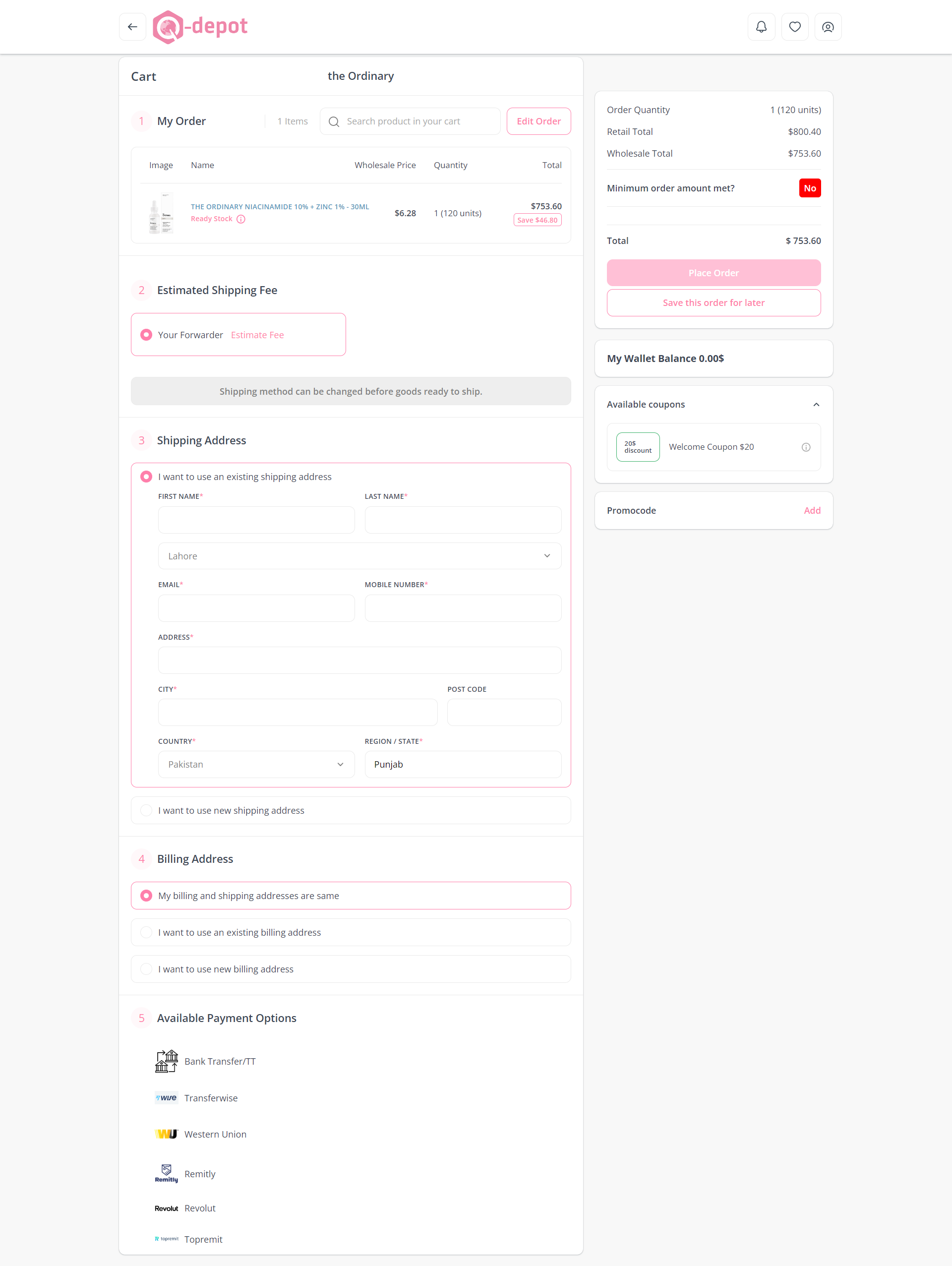Show Ready Stock info icon
The height and width of the screenshot is (1266, 952).
click(x=241, y=219)
